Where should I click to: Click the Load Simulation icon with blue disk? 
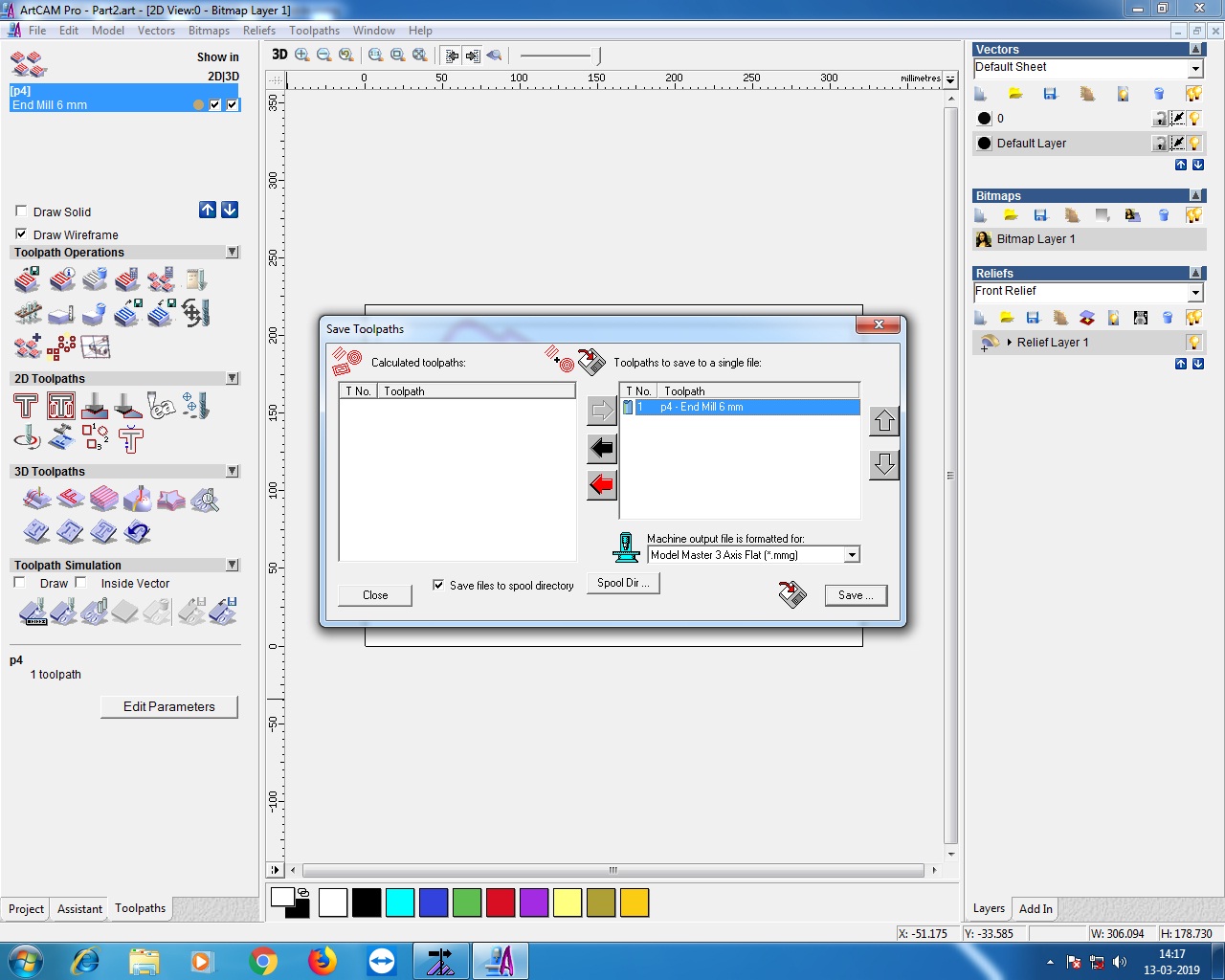click(x=223, y=612)
